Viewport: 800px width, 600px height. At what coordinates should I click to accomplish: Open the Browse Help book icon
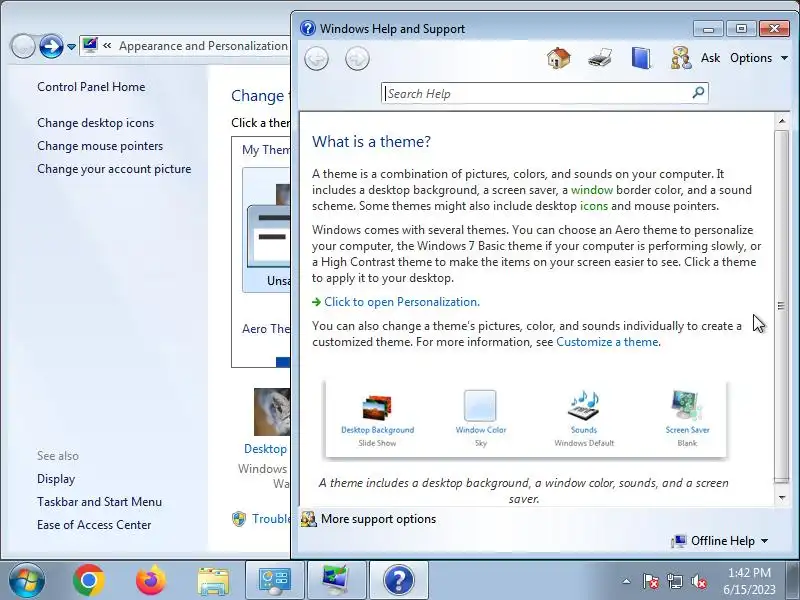click(641, 58)
